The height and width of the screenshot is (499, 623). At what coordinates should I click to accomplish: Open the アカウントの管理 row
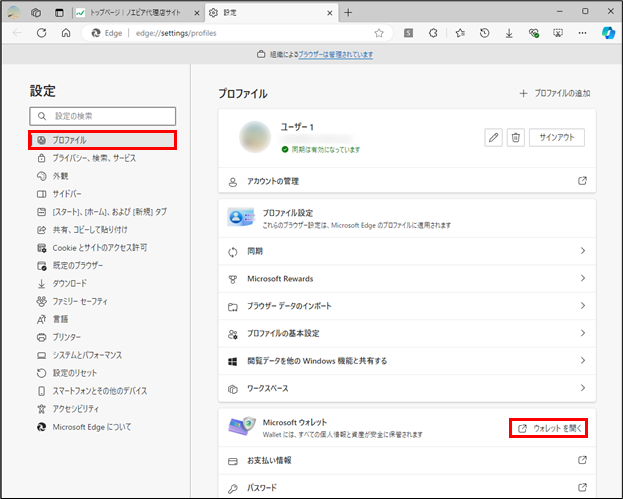(x=407, y=181)
